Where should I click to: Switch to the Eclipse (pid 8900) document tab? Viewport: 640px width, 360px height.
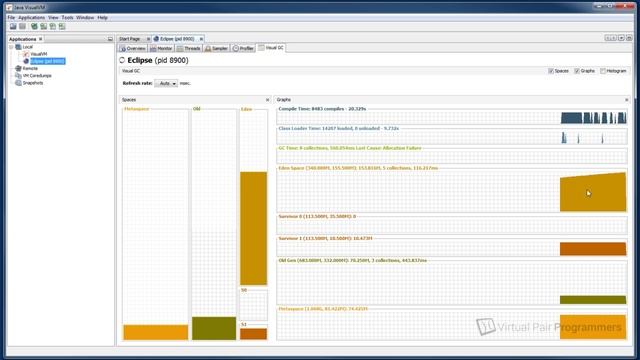click(x=177, y=39)
